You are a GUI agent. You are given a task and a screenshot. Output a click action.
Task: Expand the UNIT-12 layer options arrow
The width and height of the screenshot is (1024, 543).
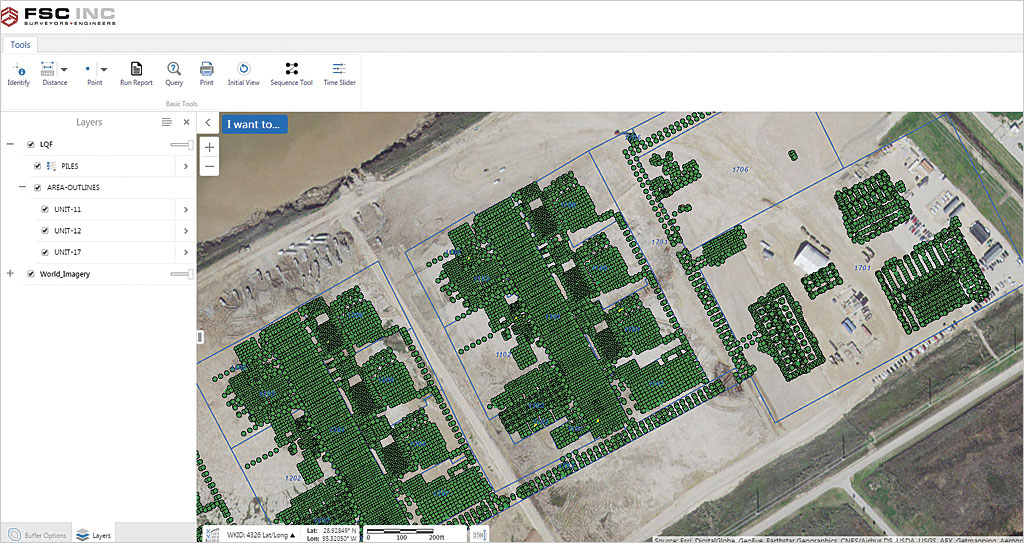tap(186, 231)
